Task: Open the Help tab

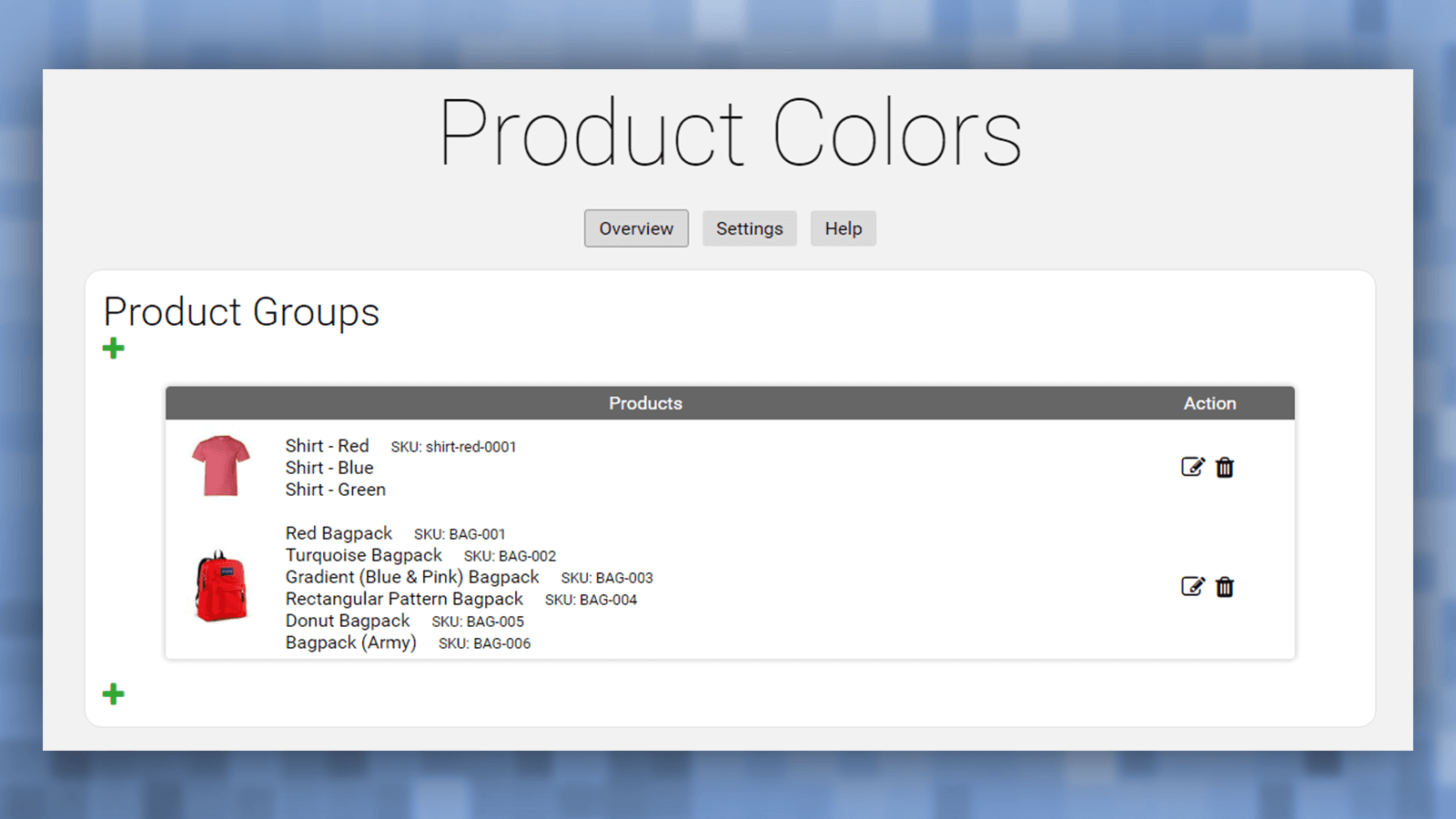Action: (843, 228)
